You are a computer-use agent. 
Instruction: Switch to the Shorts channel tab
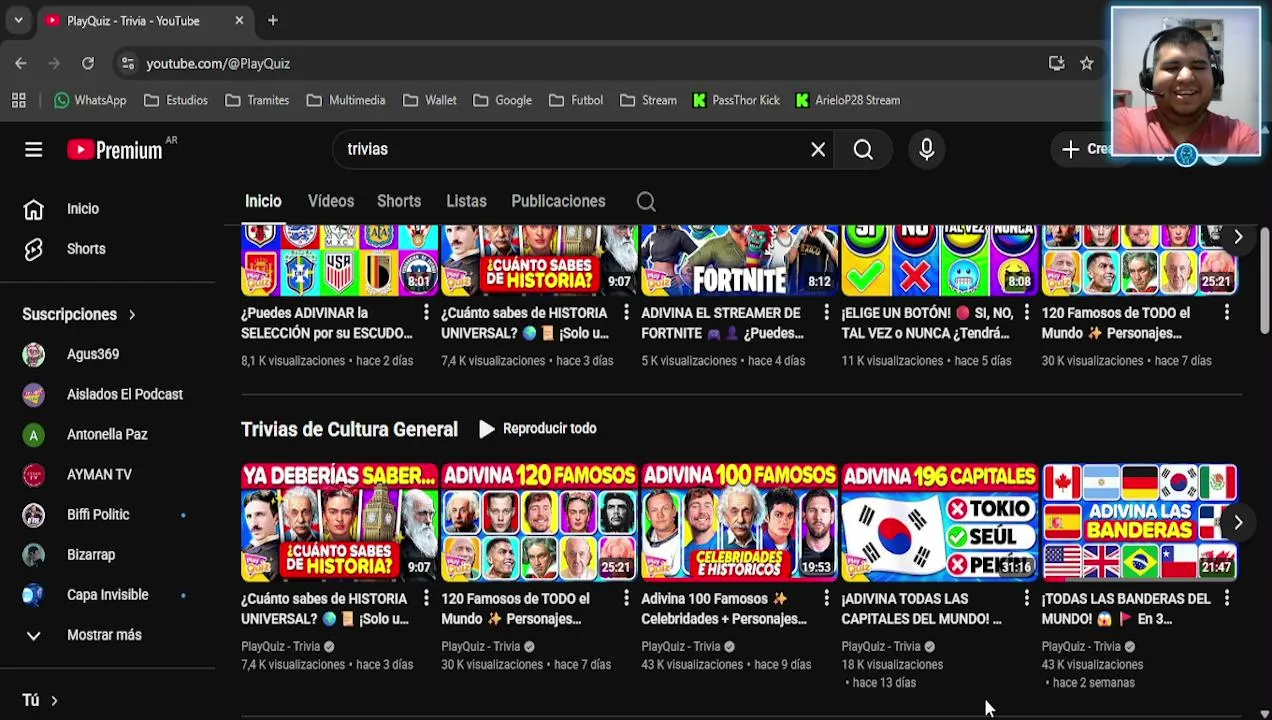(x=399, y=201)
